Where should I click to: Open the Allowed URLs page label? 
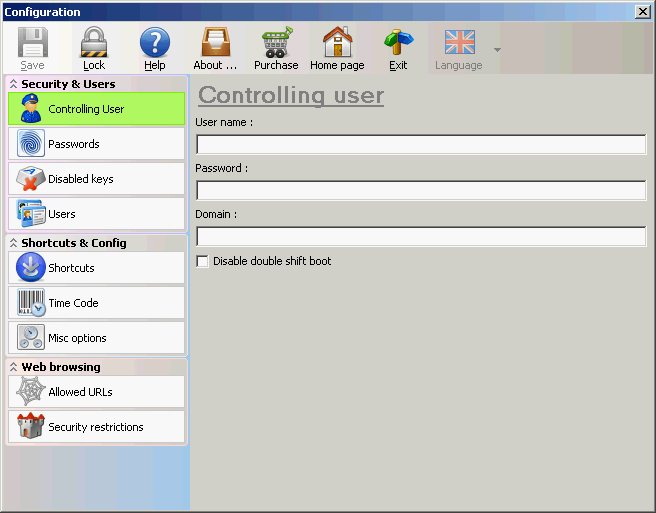point(80,392)
